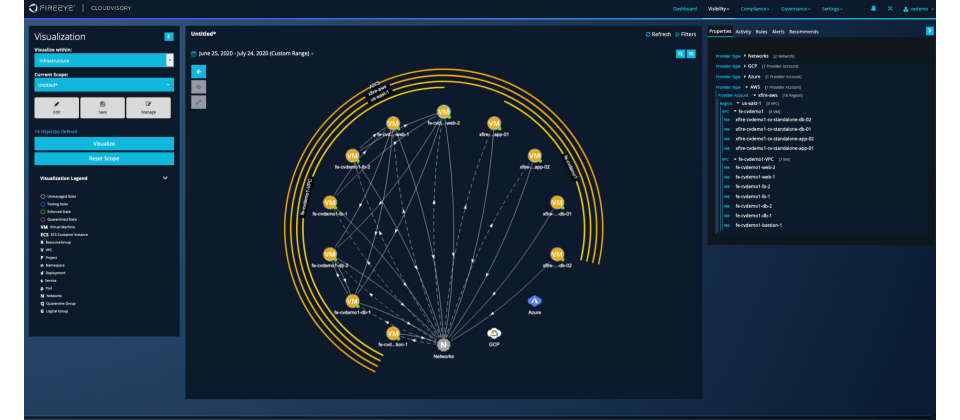Click the Edit scope button
Screen dimensions: 960x420
[56, 108]
